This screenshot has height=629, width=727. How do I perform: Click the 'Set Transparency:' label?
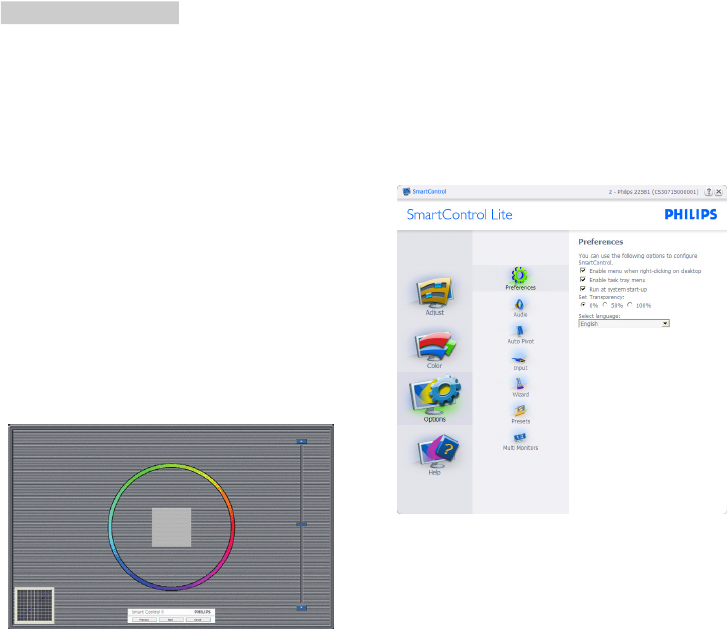(x=601, y=297)
